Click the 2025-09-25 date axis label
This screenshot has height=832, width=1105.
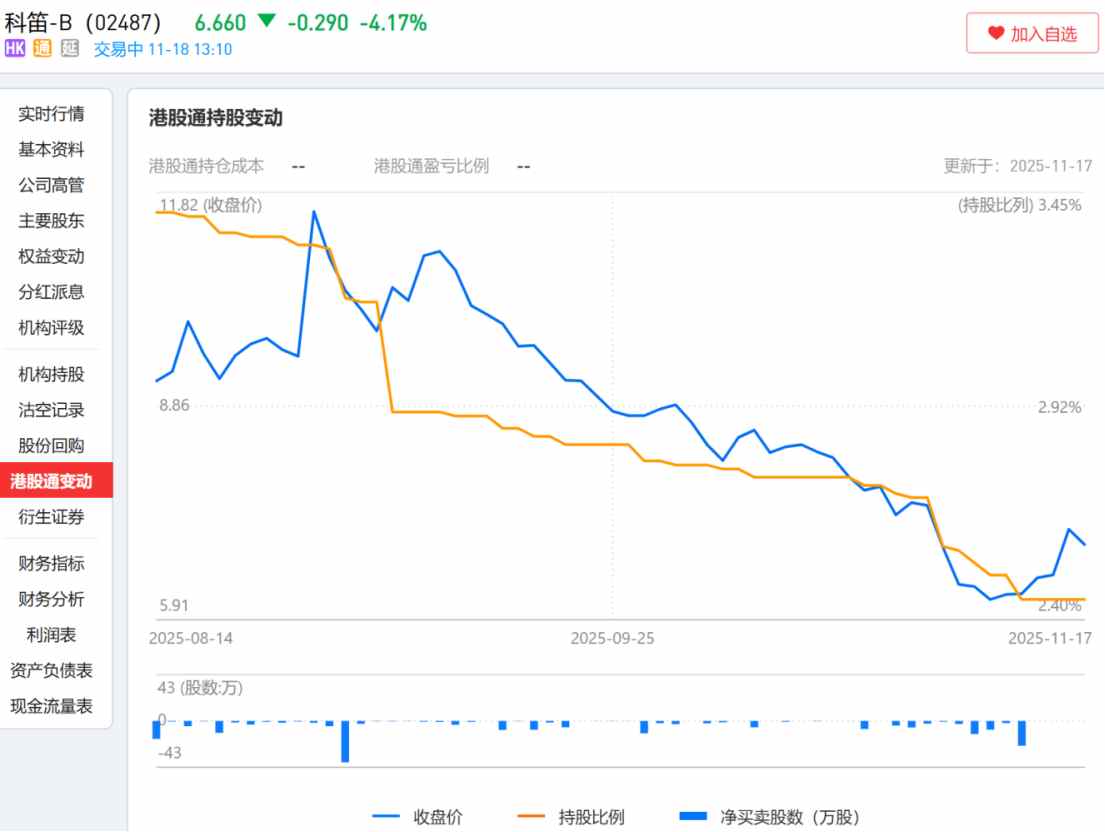coord(612,638)
